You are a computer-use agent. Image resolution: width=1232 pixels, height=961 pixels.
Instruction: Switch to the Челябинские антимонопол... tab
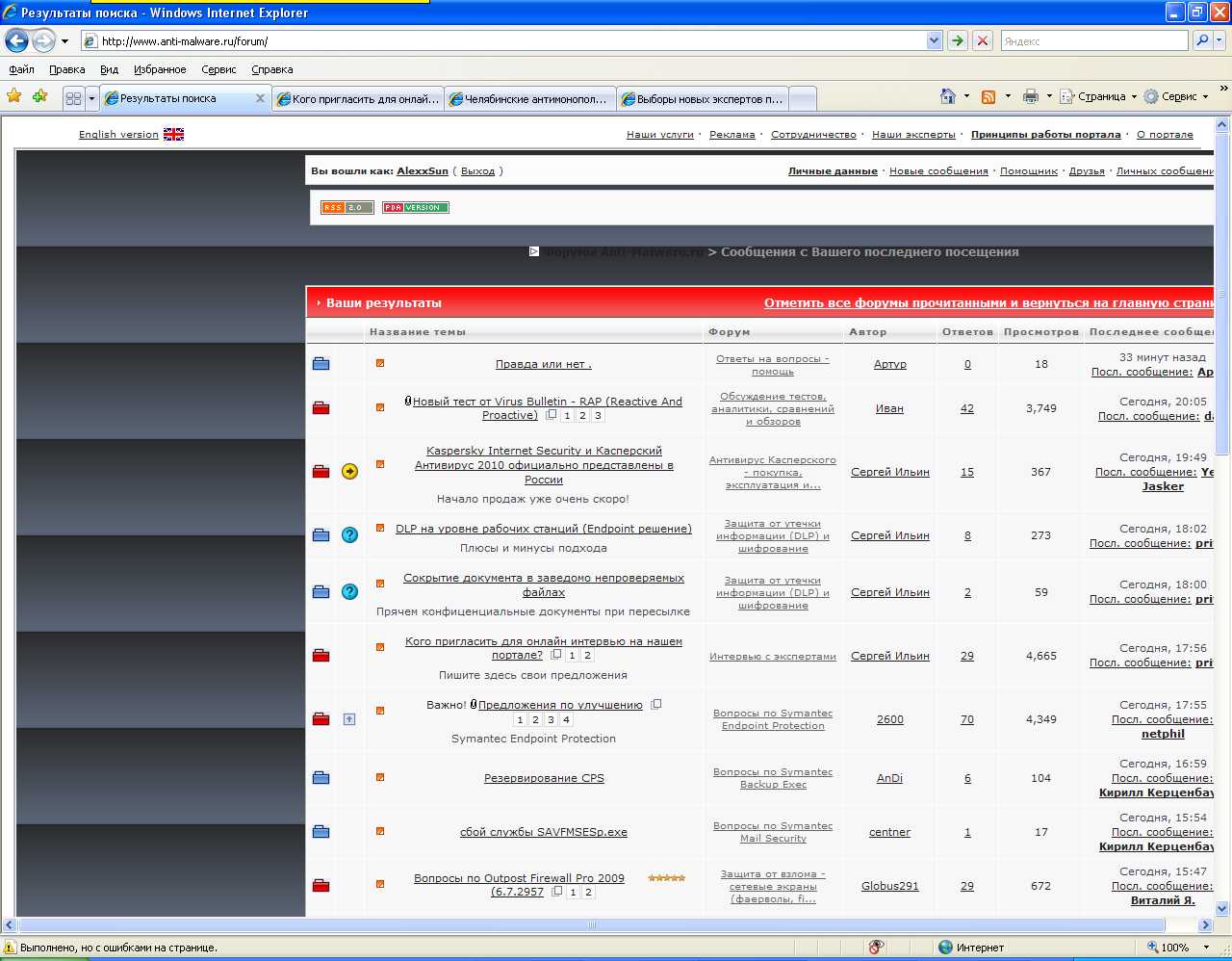click(533, 99)
